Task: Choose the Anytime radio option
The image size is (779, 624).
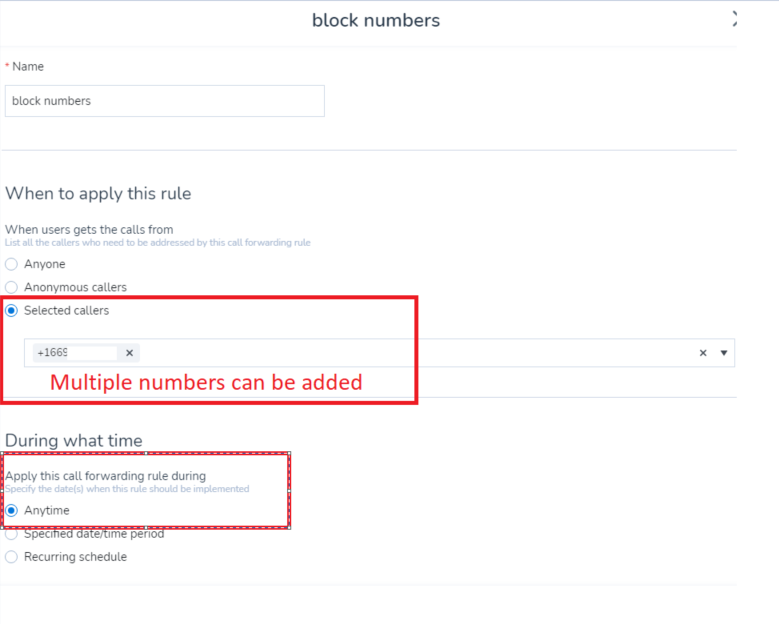Action: pos(11,510)
